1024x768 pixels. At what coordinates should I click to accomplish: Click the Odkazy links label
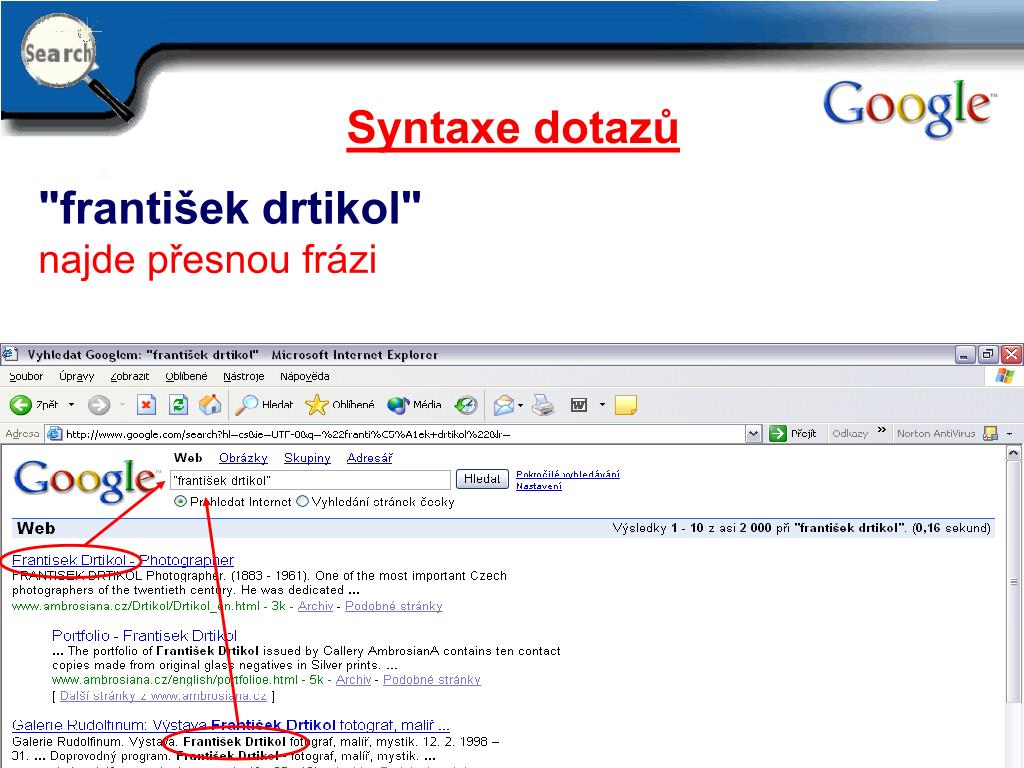pos(850,434)
